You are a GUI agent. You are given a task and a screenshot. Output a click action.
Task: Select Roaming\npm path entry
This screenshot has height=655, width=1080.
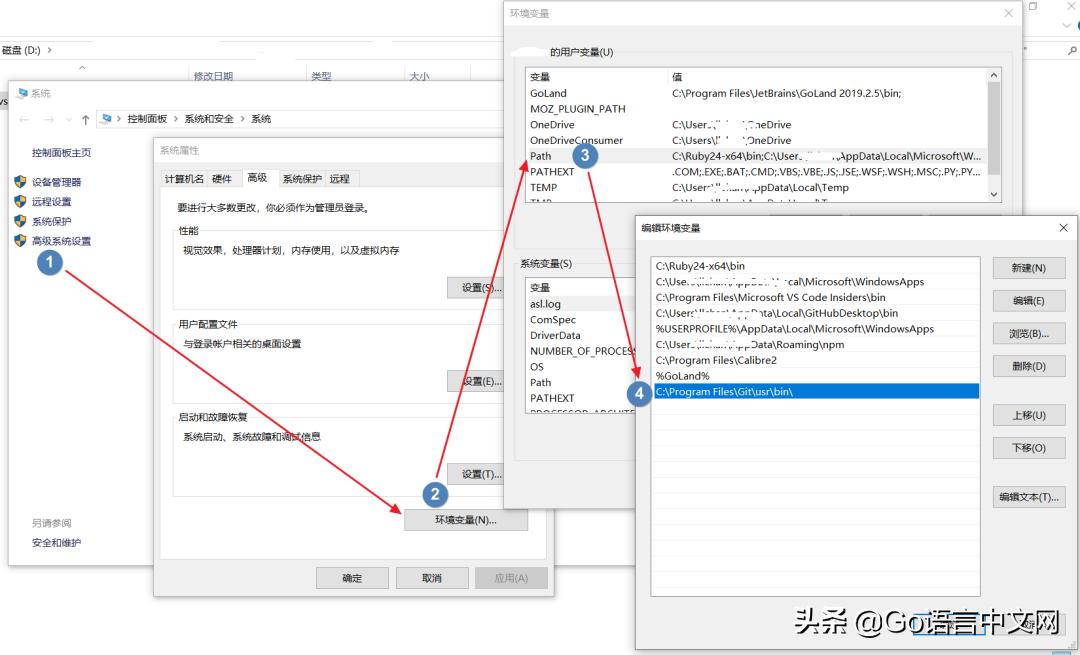[816, 344]
